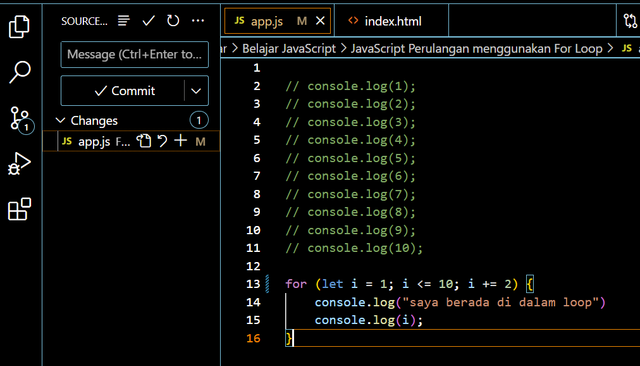Open More Actions ellipsis in Source Control header
The width and height of the screenshot is (640, 366).
click(x=198, y=20)
